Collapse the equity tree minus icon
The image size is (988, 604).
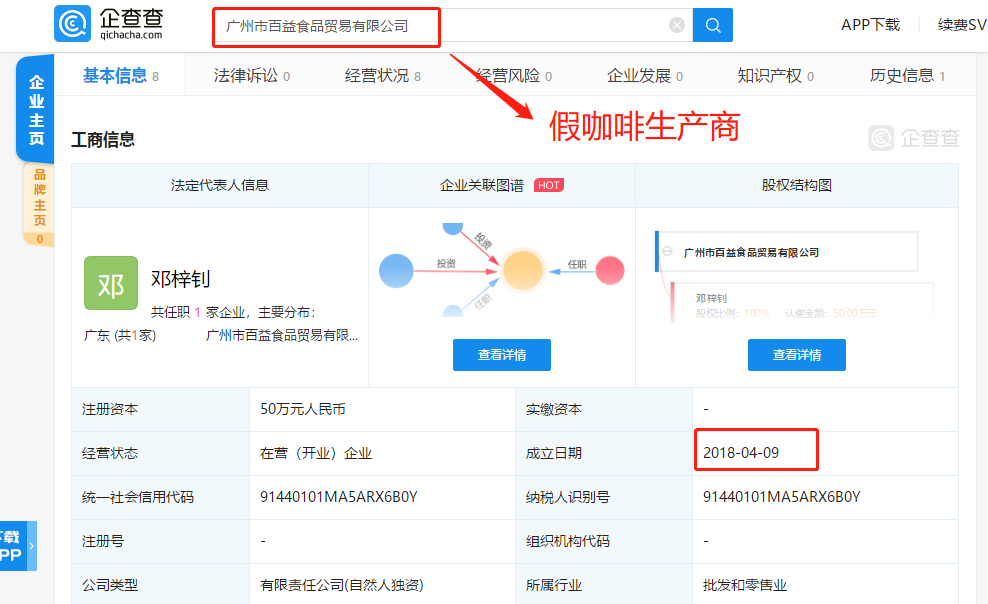tap(667, 251)
